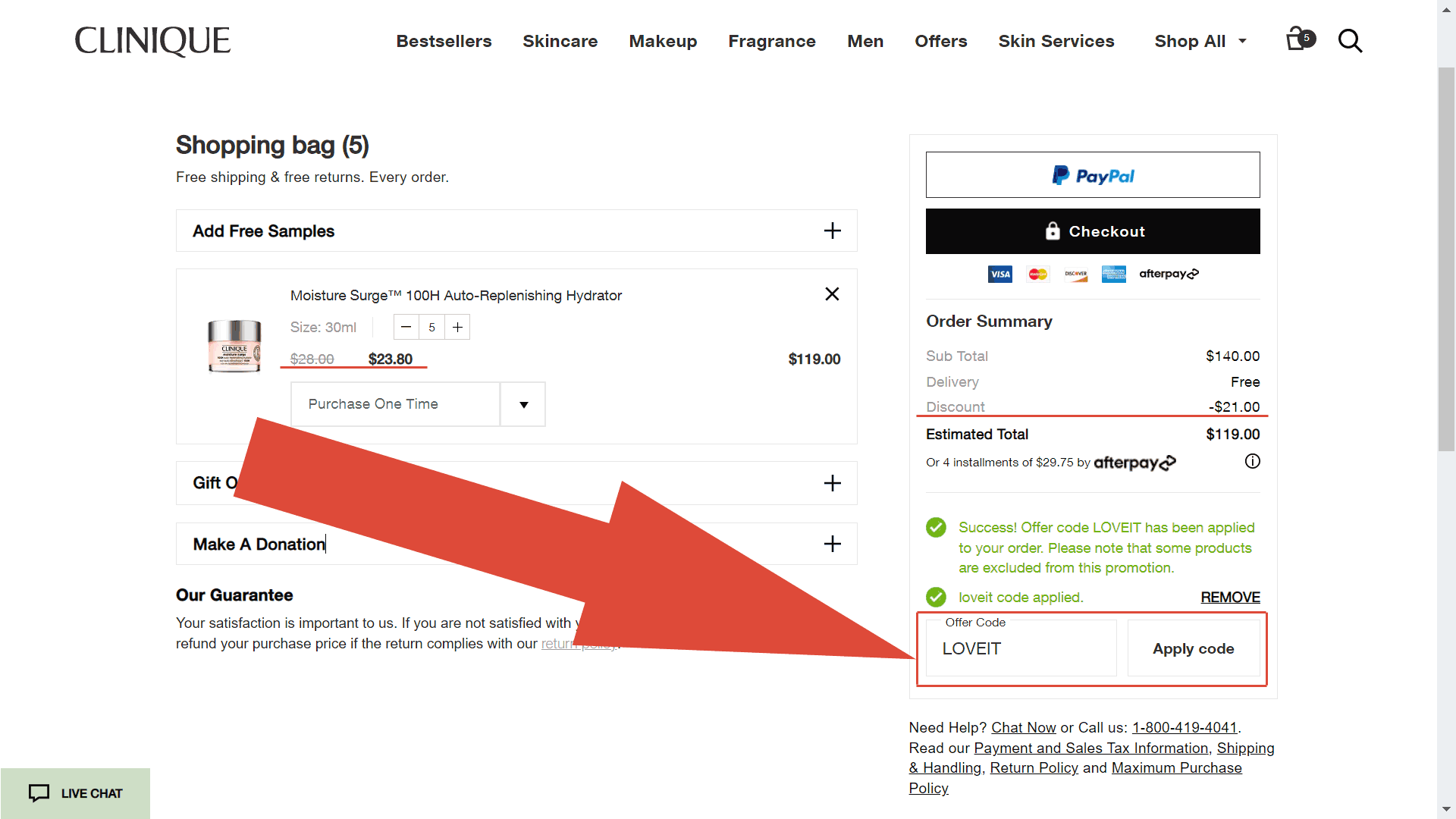Expand the Gift Options section plus icon
1456x819 pixels.
point(832,483)
